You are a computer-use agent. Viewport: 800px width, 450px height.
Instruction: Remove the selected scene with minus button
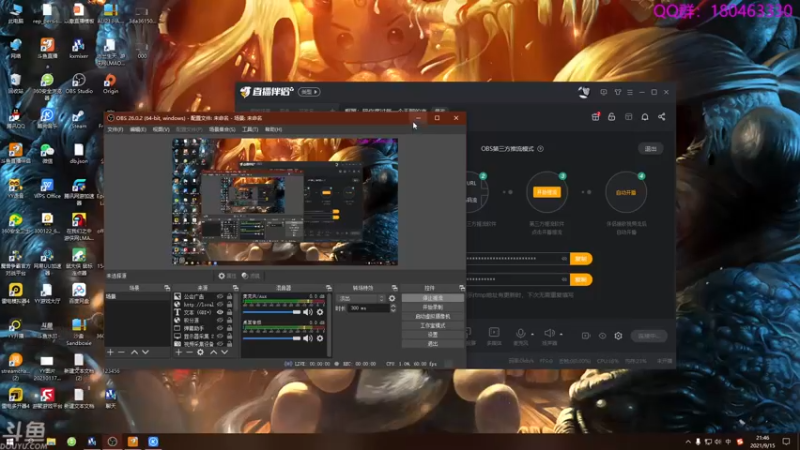pyautogui.click(x=121, y=352)
